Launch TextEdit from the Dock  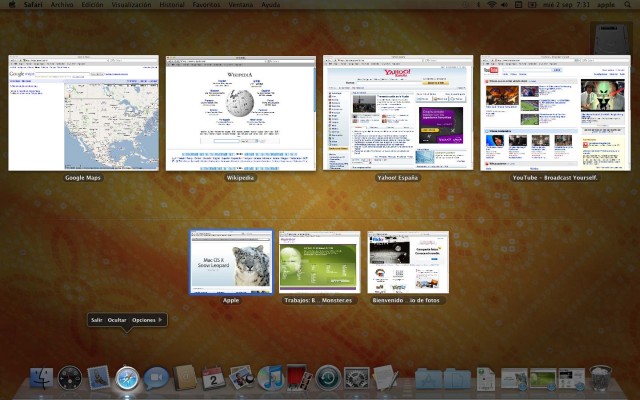pyautogui.click(x=385, y=378)
